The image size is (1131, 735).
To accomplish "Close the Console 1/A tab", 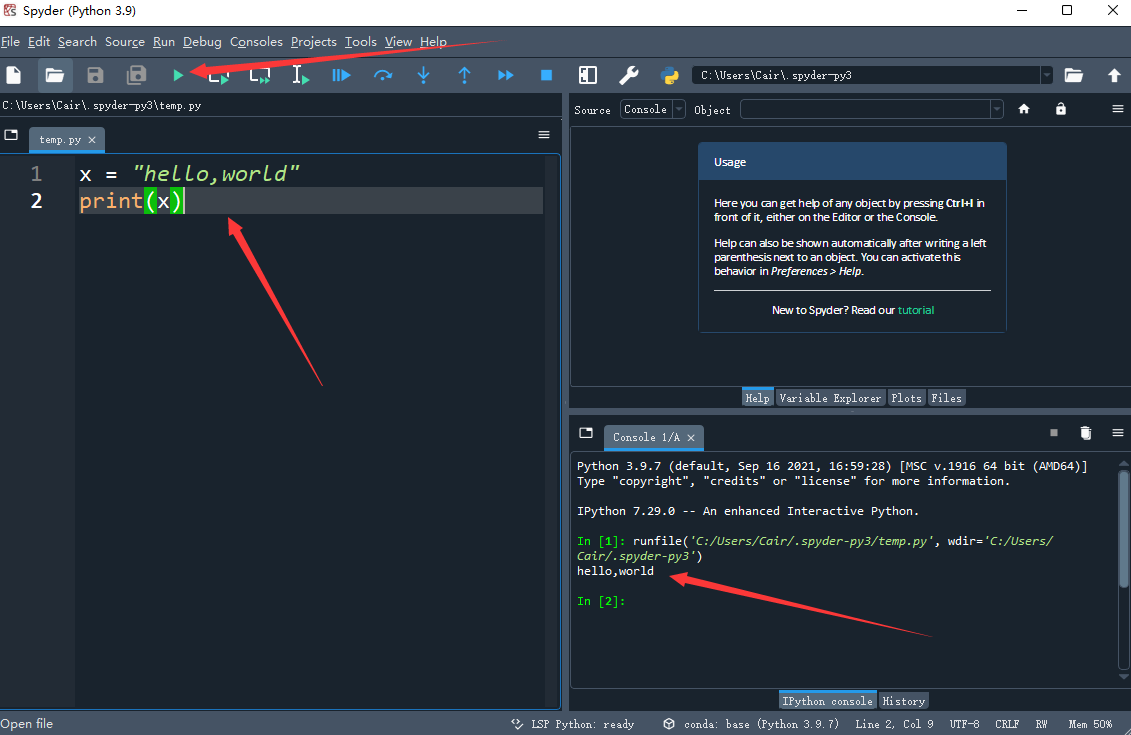I will pyautogui.click(x=691, y=438).
